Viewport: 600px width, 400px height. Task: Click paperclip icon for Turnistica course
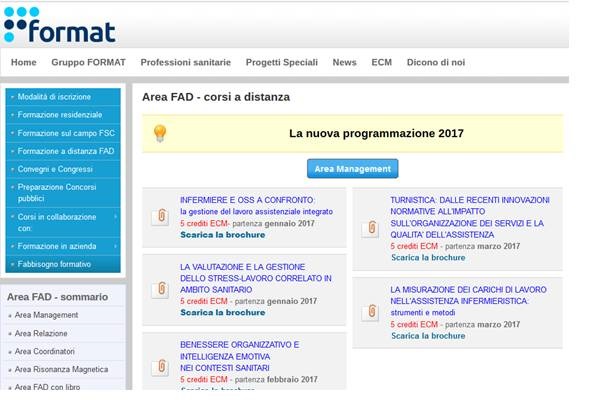pyautogui.click(x=370, y=227)
